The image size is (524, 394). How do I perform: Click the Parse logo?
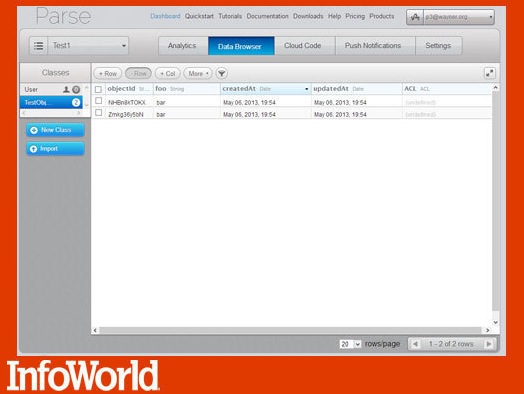(63, 16)
